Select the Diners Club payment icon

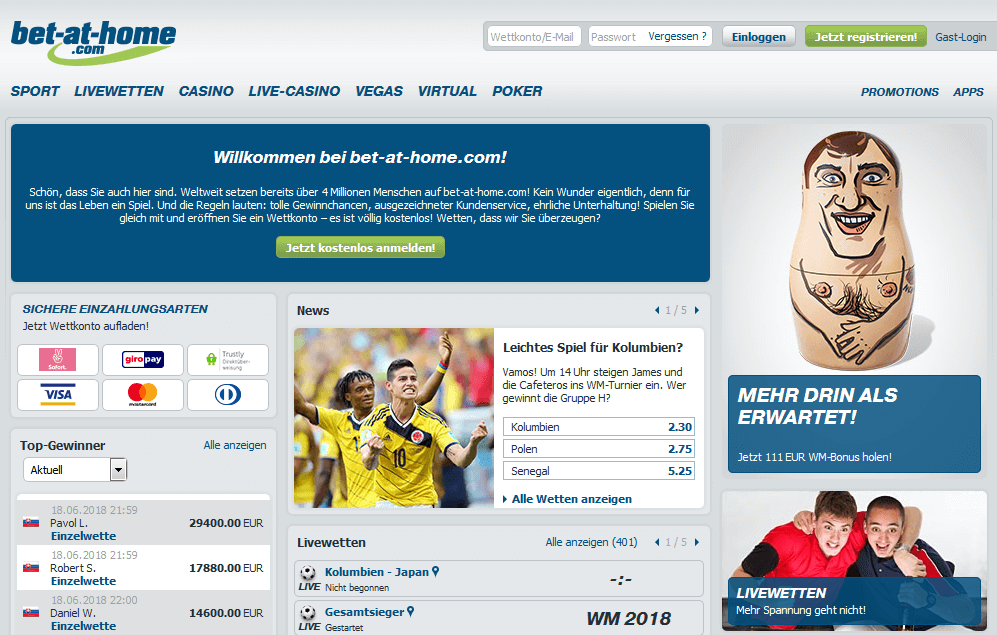click(228, 395)
